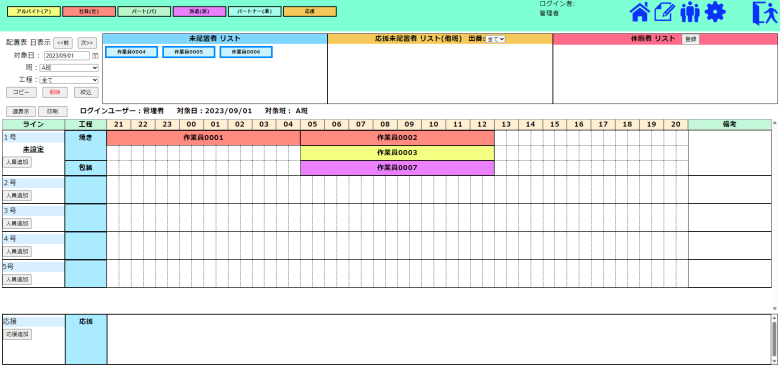Click the 作業員0001 shift bar
780x369 pixels.
tap(203, 138)
